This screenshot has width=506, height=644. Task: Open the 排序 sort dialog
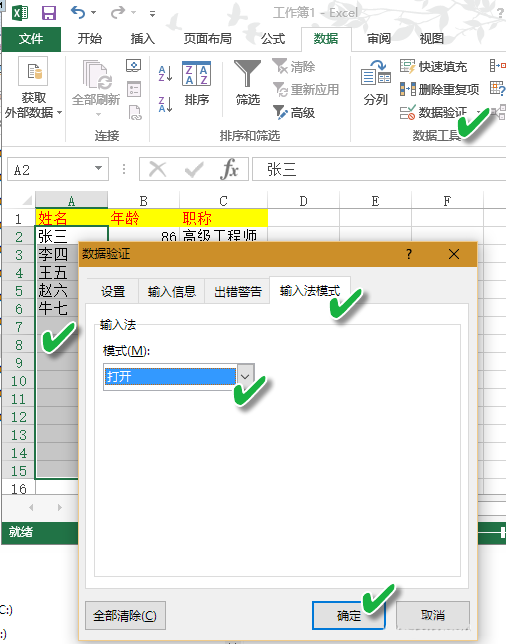tap(196, 83)
